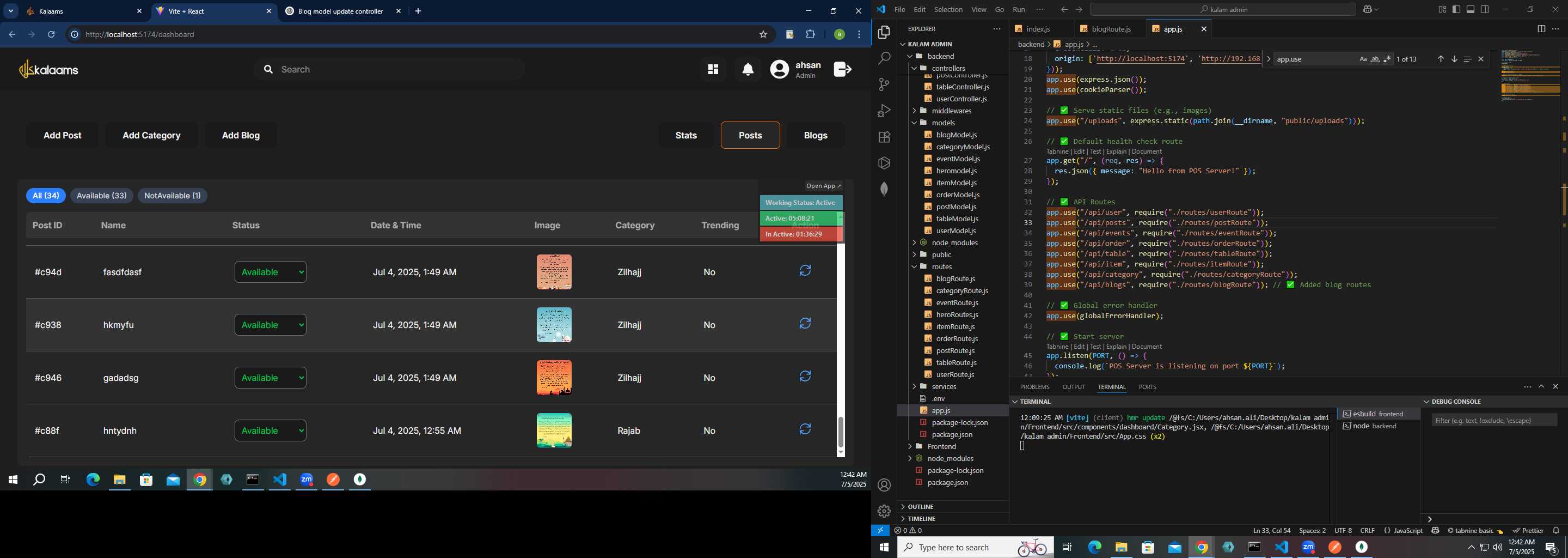
Task: Open Chrome extensions puzzle icon
Action: click(x=810, y=35)
